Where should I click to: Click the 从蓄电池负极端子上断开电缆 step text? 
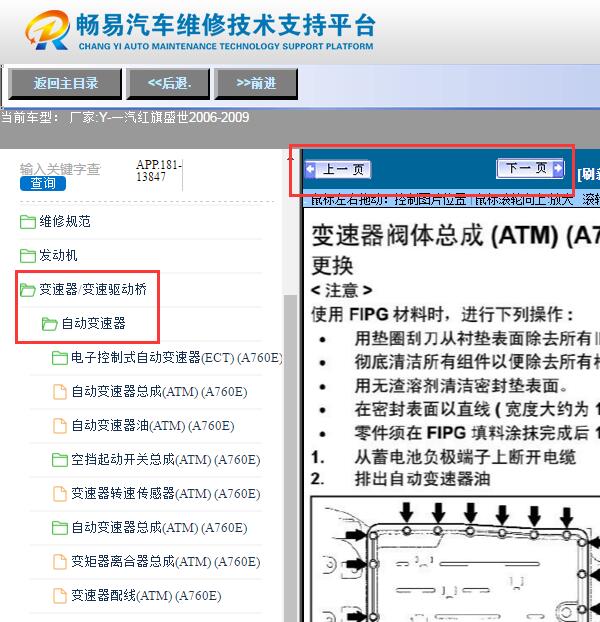click(465, 457)
